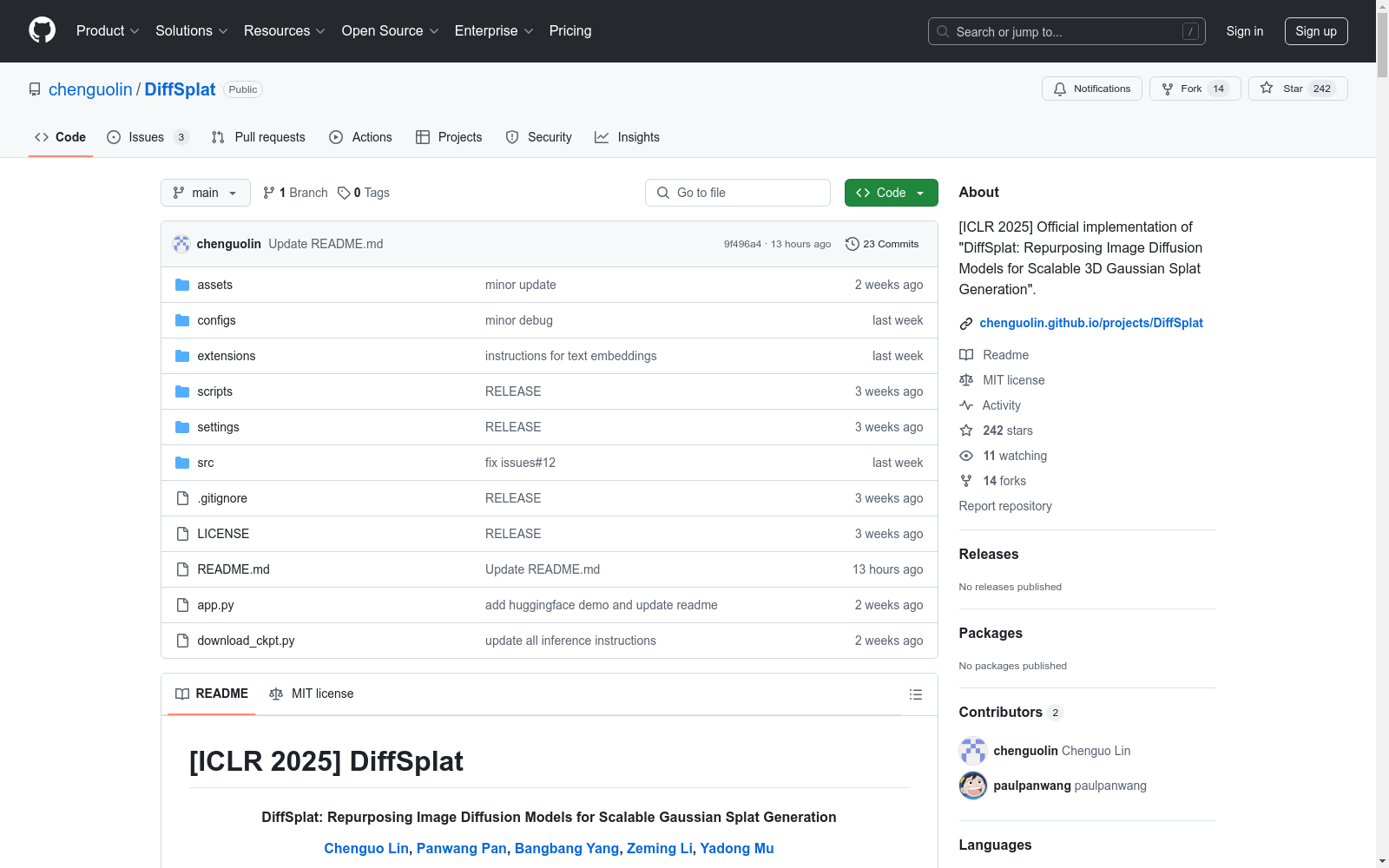The height and width of the screenshot is (868, 1389).
Task: Expand the Product menu
Action: click(108, 31)
